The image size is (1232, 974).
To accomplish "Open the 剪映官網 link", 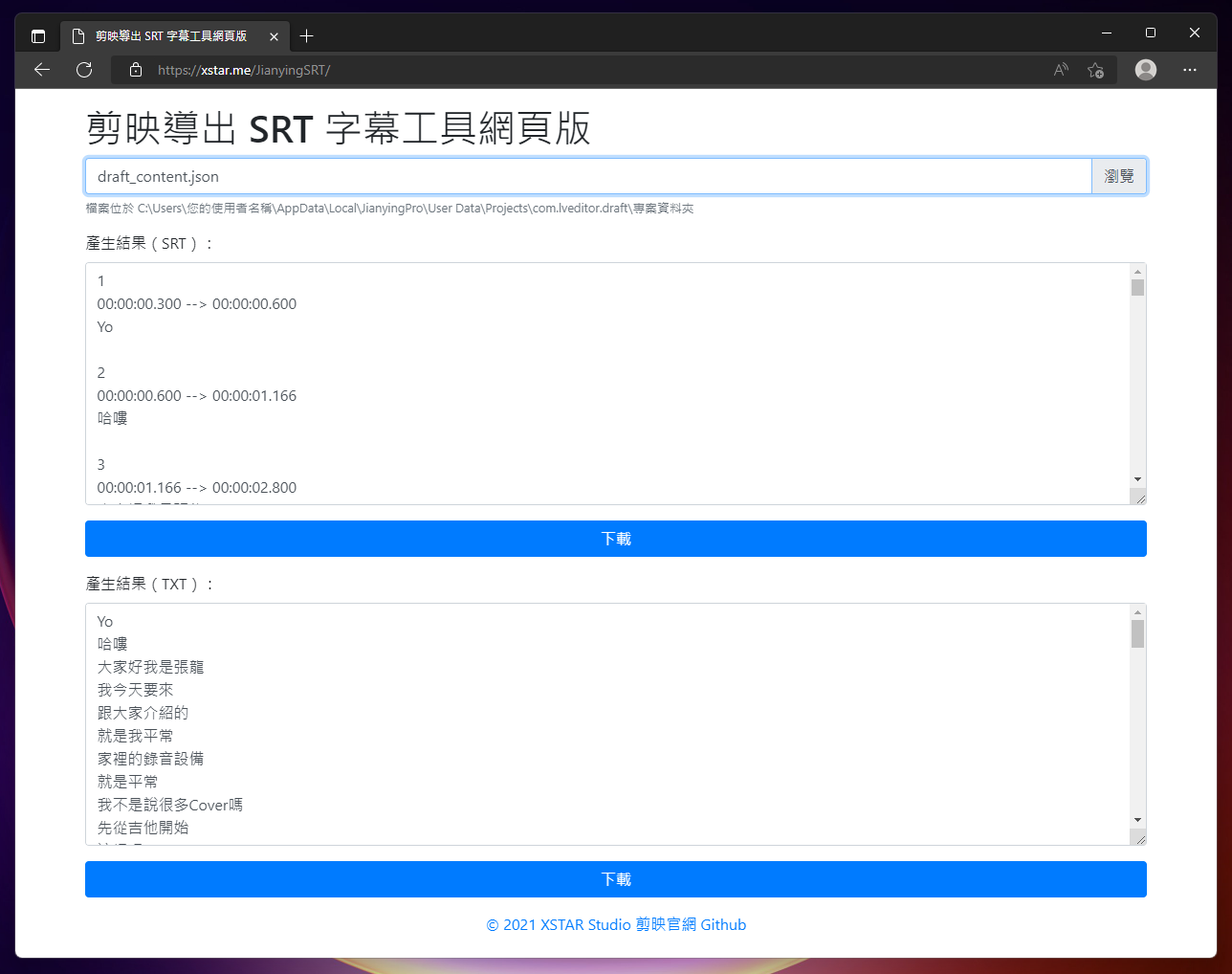I will click(x=666, y=924).
